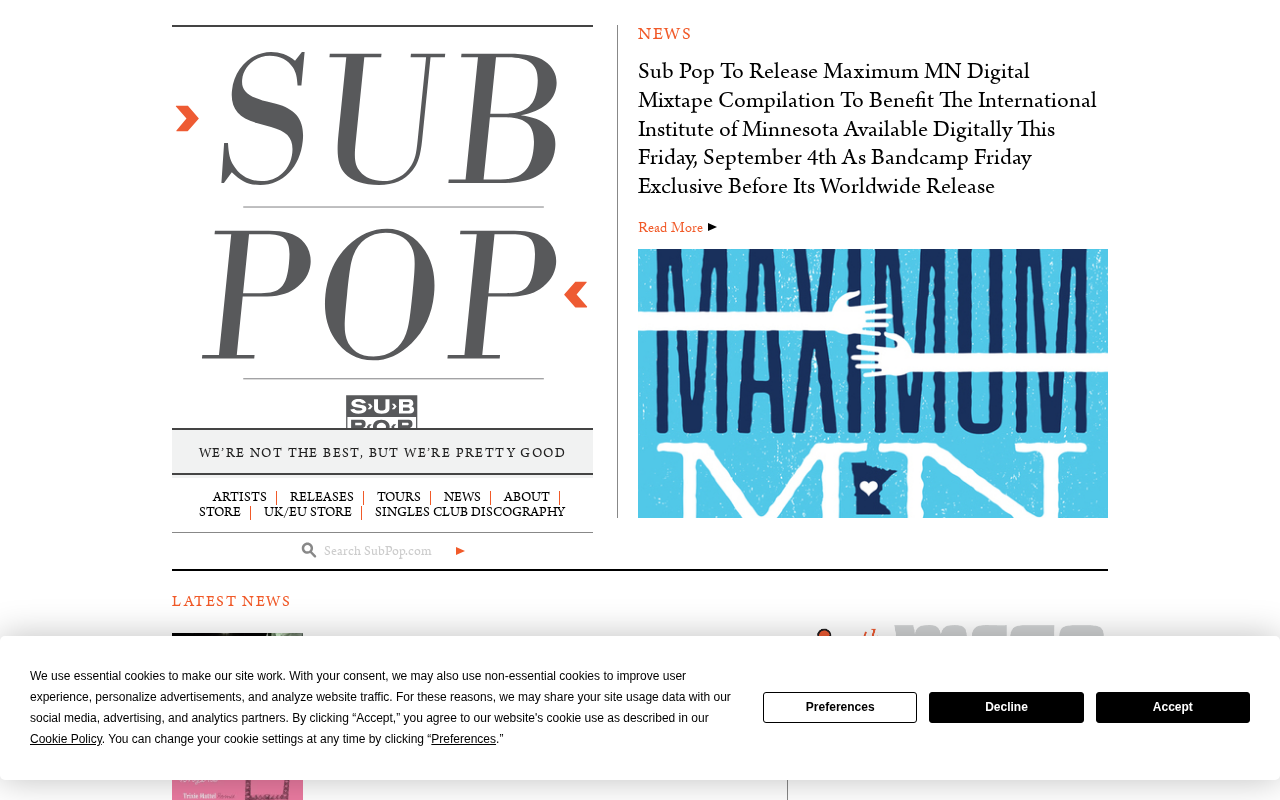This screenshot has width=1280, height=800.
Task: Focus the Search SubPop.com field
Action: 385,551
